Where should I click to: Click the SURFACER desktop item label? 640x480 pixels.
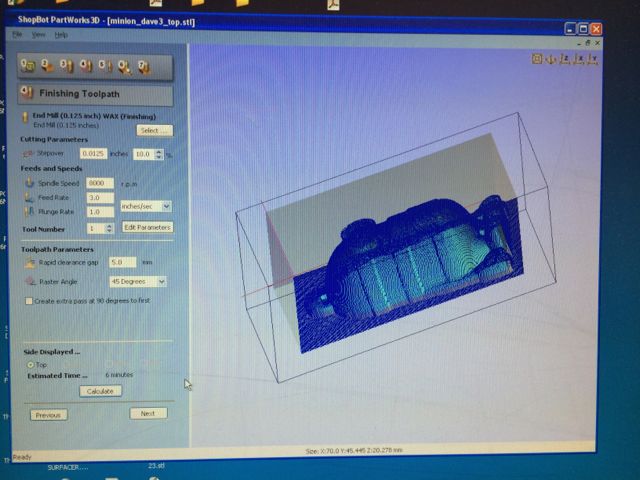click(x=67, y=468)
